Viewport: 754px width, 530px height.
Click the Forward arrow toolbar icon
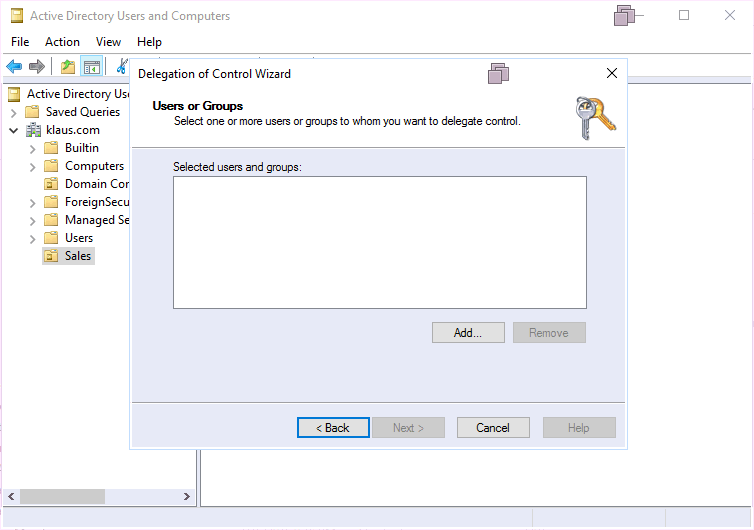tap(37, 67)
